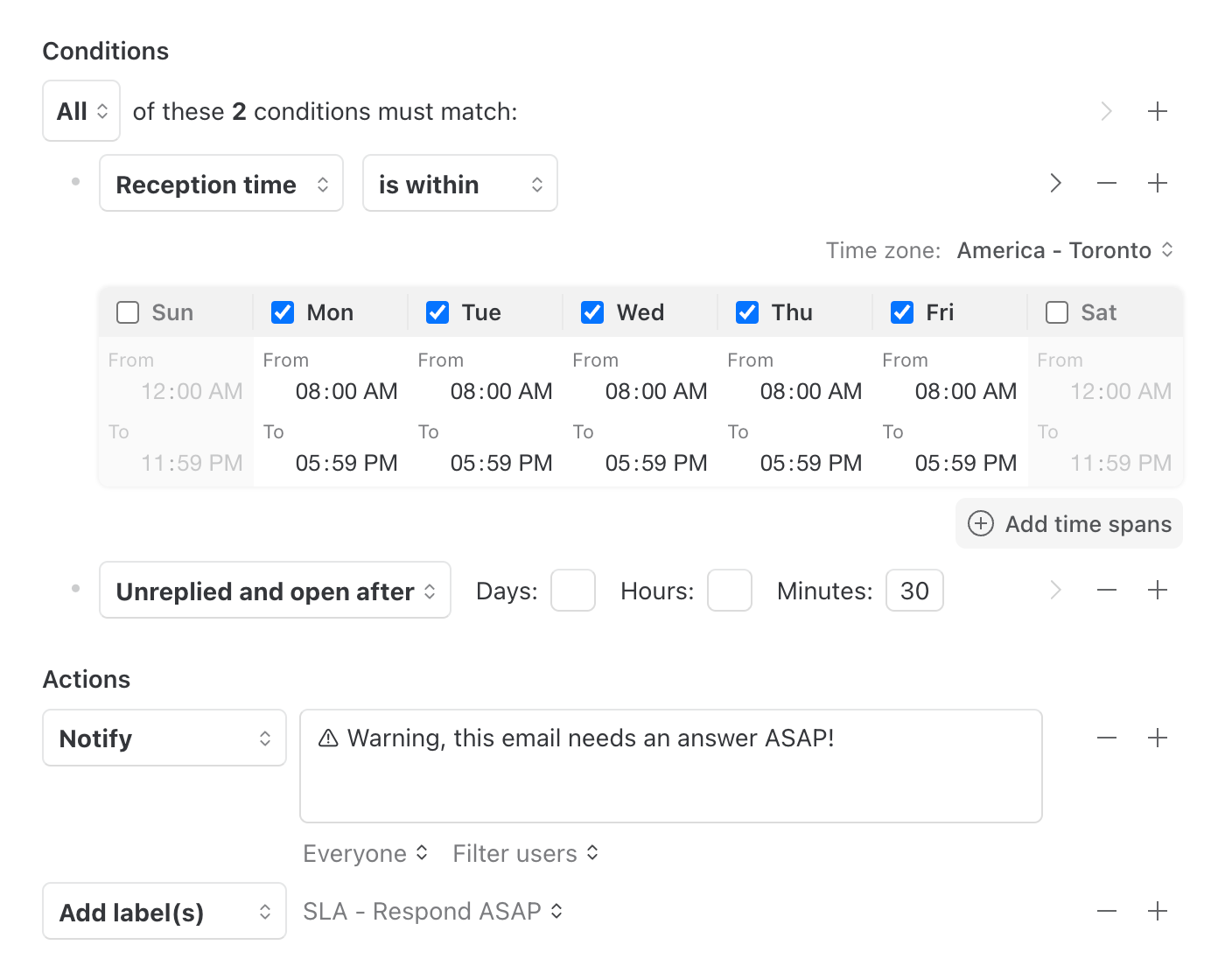1225x980 pixels.
Task: Change the America - Toronto time zone
Action: (x=1063, y=250)
